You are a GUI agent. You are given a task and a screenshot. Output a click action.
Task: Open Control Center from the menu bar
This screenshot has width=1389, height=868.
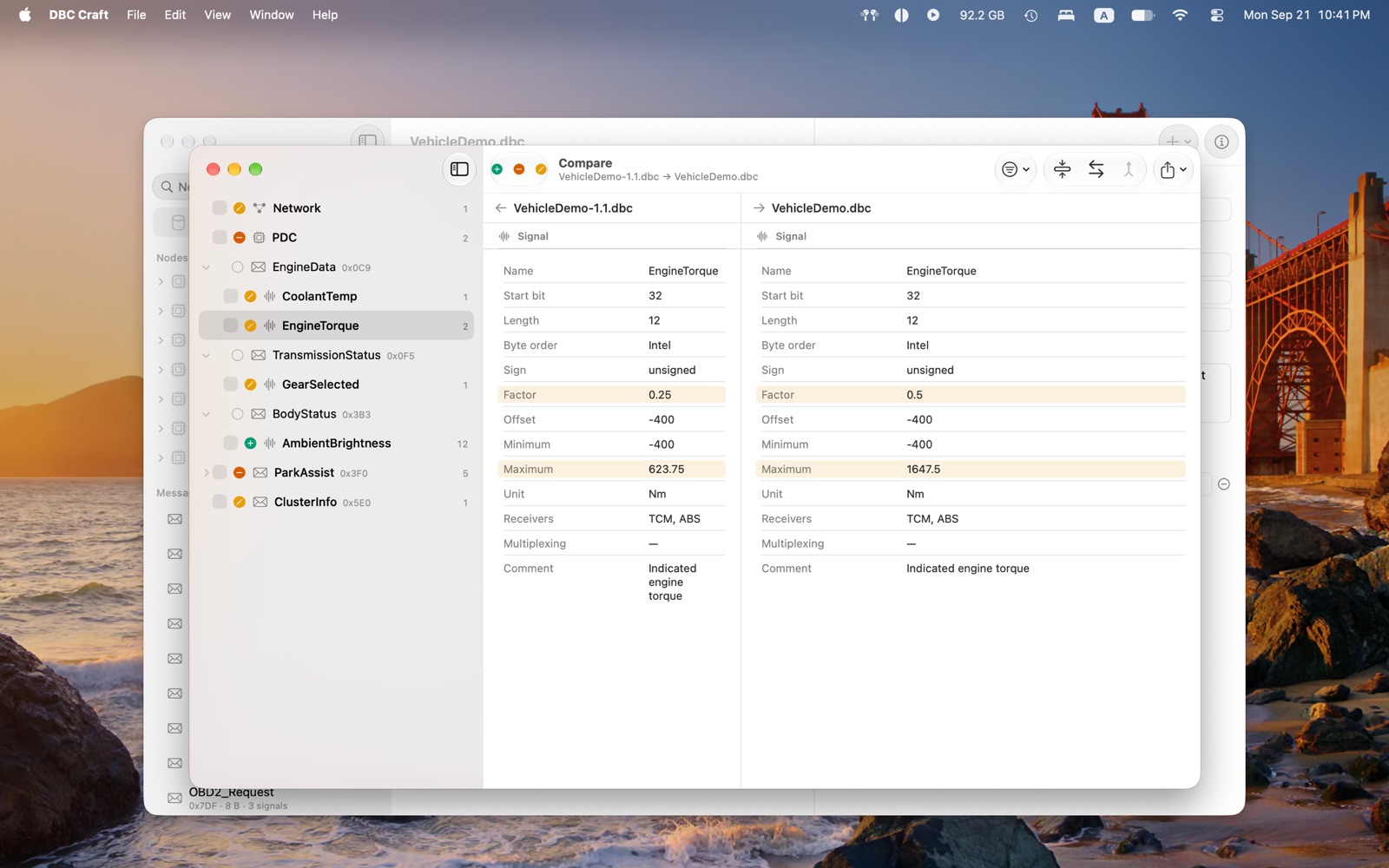pos(1217,15)
